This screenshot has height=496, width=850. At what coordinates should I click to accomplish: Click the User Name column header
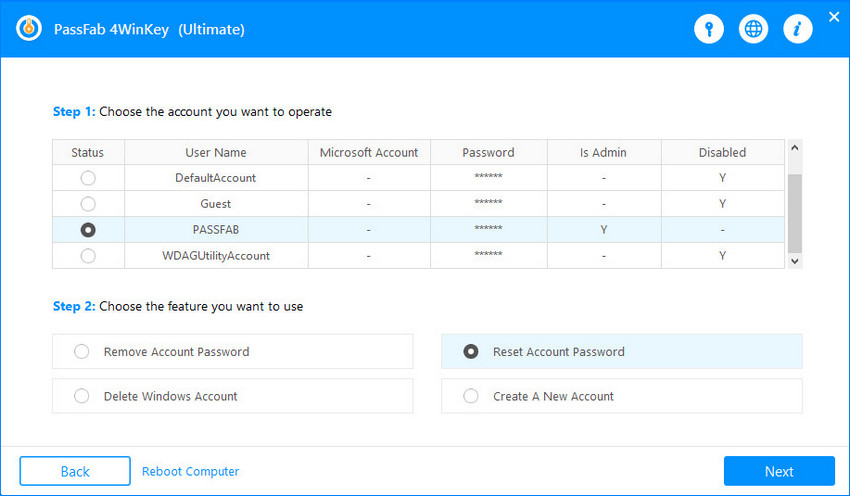(216, 152)
